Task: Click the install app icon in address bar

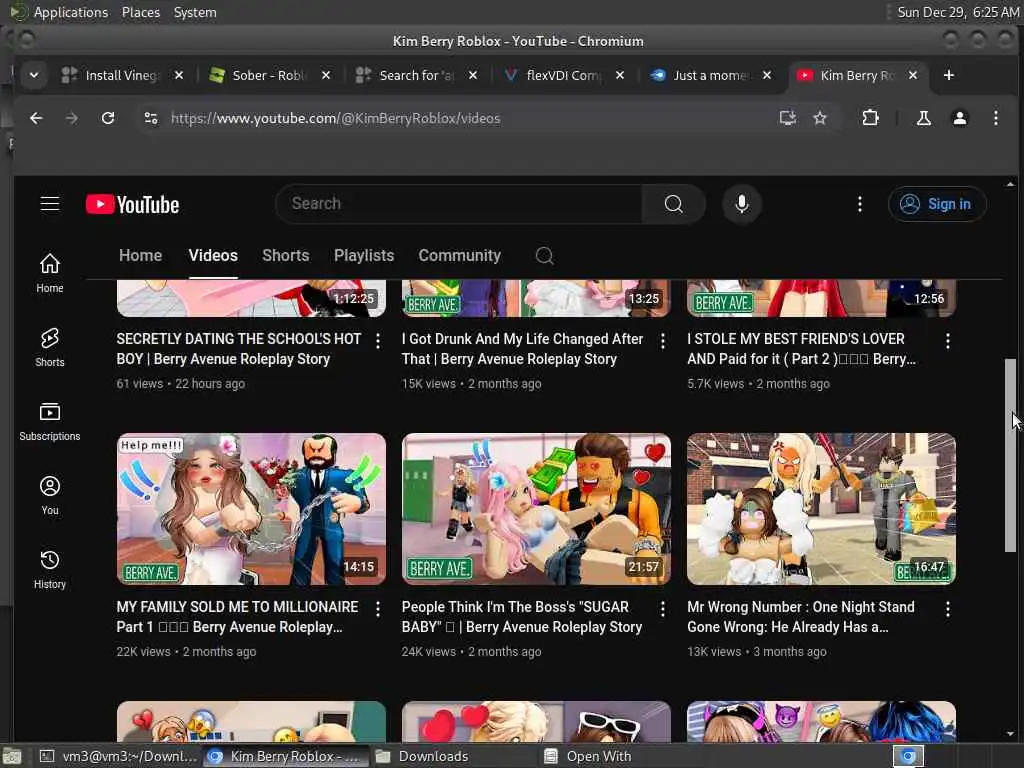Action: coord(788,118)
